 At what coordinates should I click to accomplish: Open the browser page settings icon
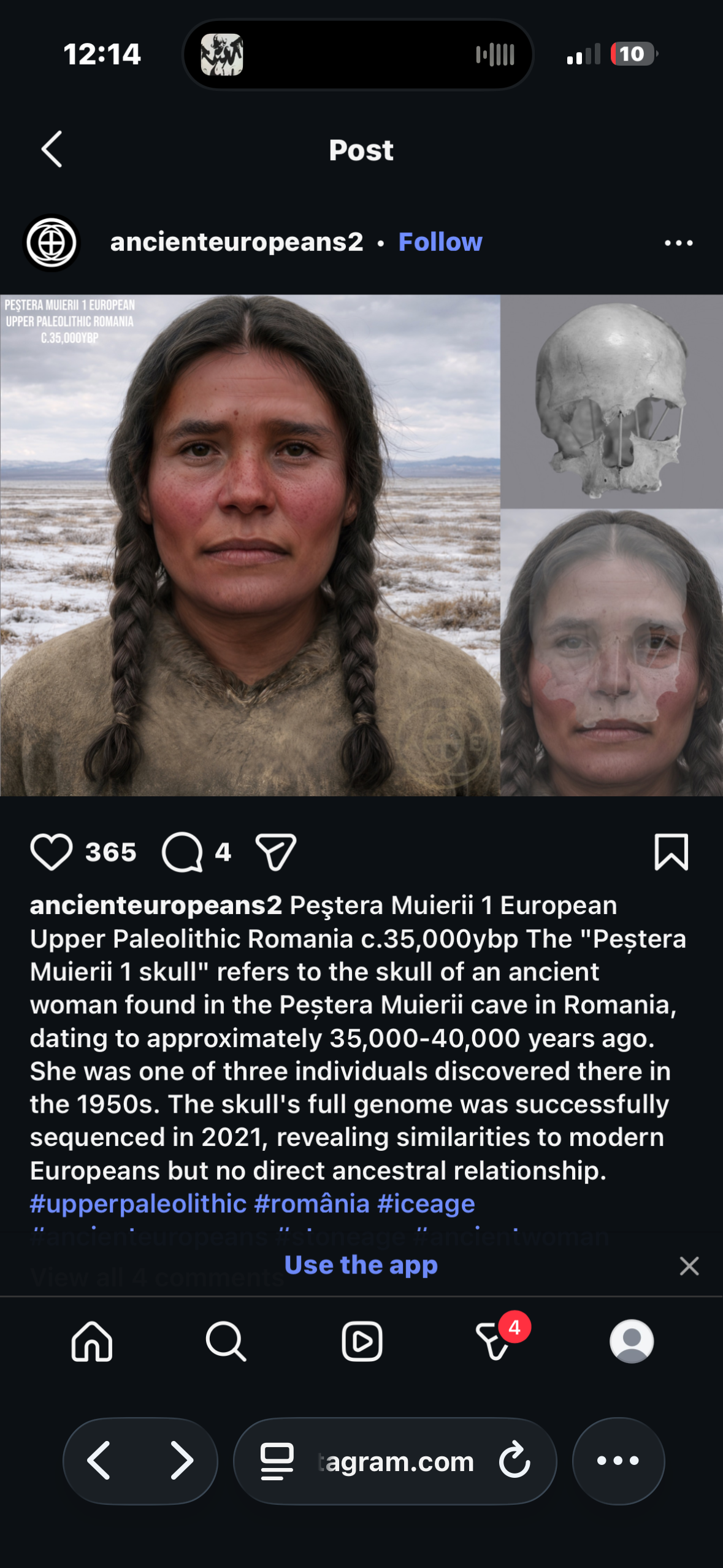tap(277, 1461)
